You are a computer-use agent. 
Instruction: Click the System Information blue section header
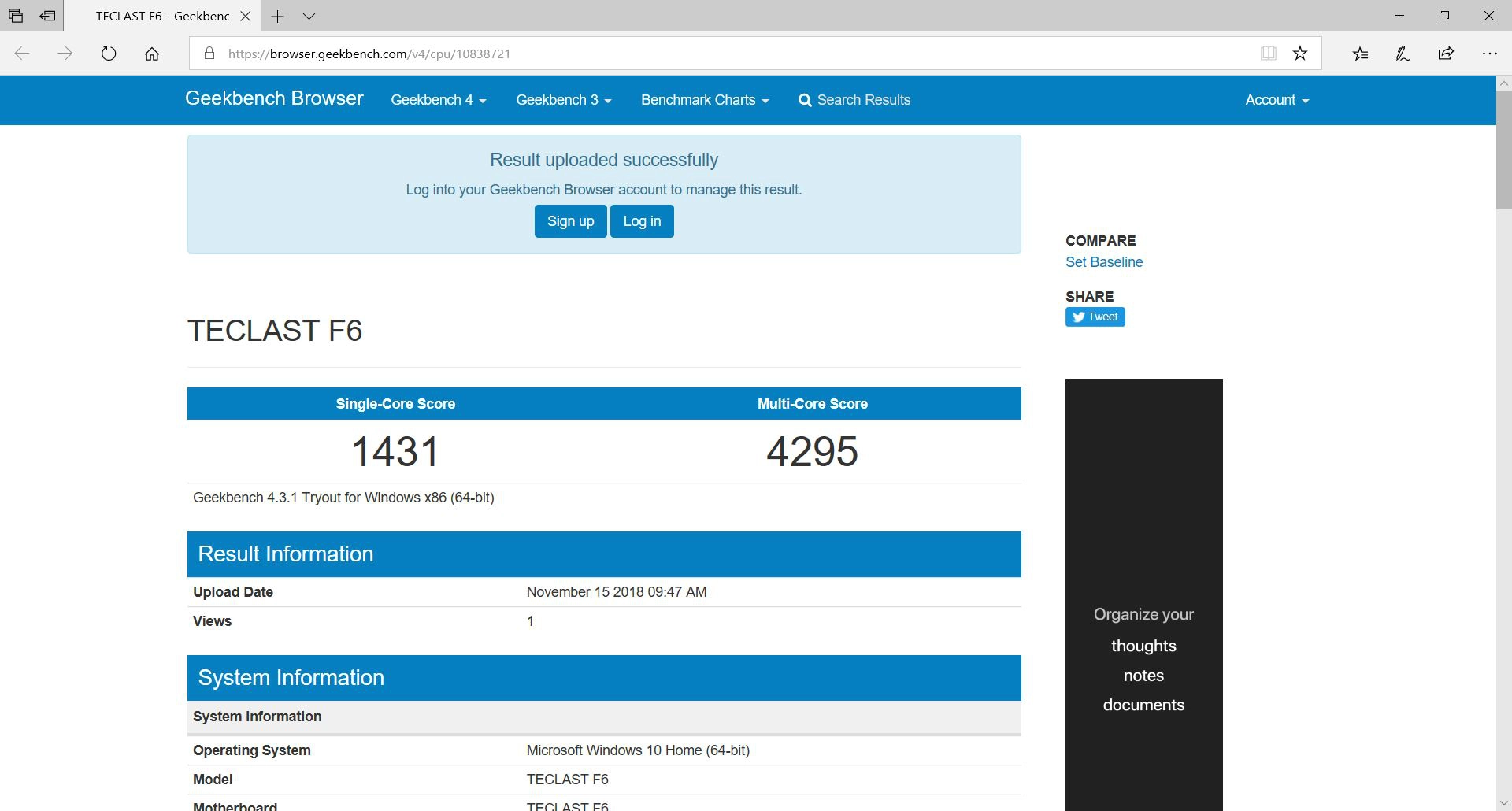click(x=604, y=678)
